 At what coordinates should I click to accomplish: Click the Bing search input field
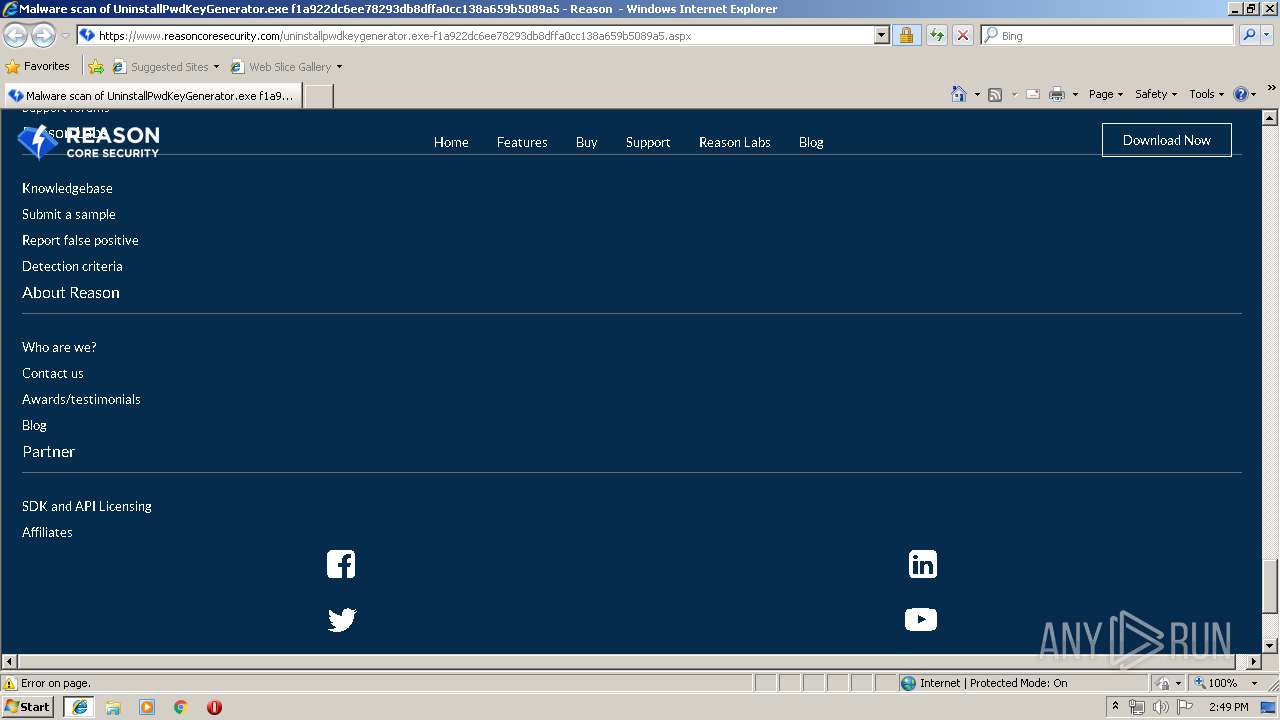[1107, 35]
